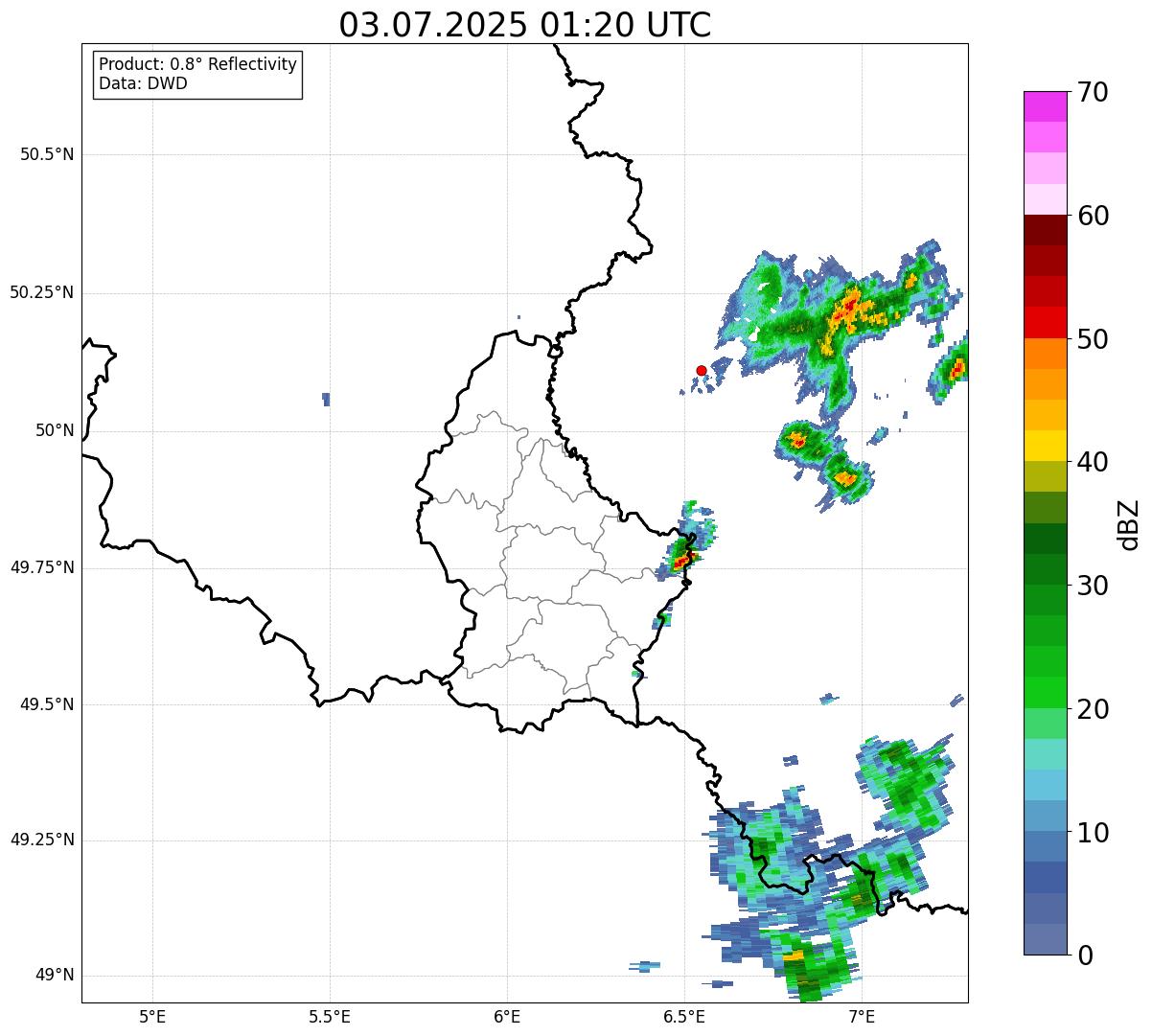Click the 49.5°N latitude label

(47, 704)
